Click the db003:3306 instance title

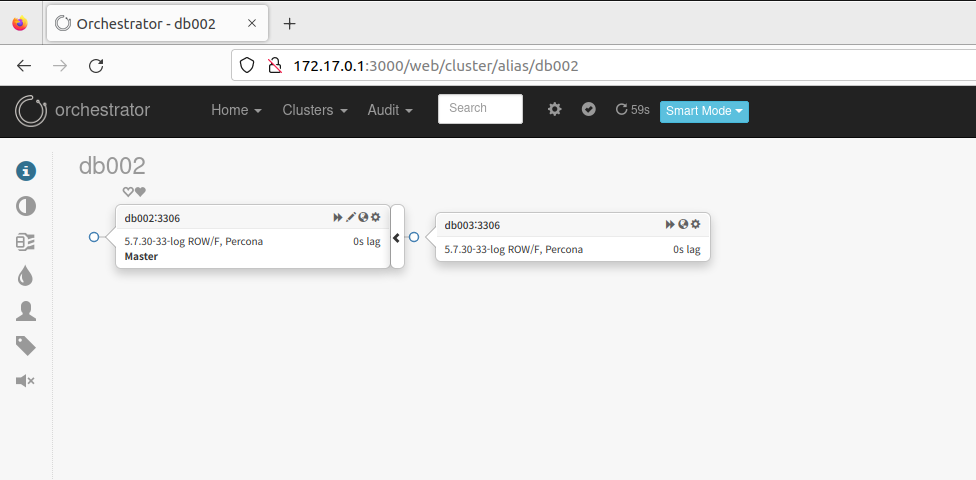pos(472,225)
